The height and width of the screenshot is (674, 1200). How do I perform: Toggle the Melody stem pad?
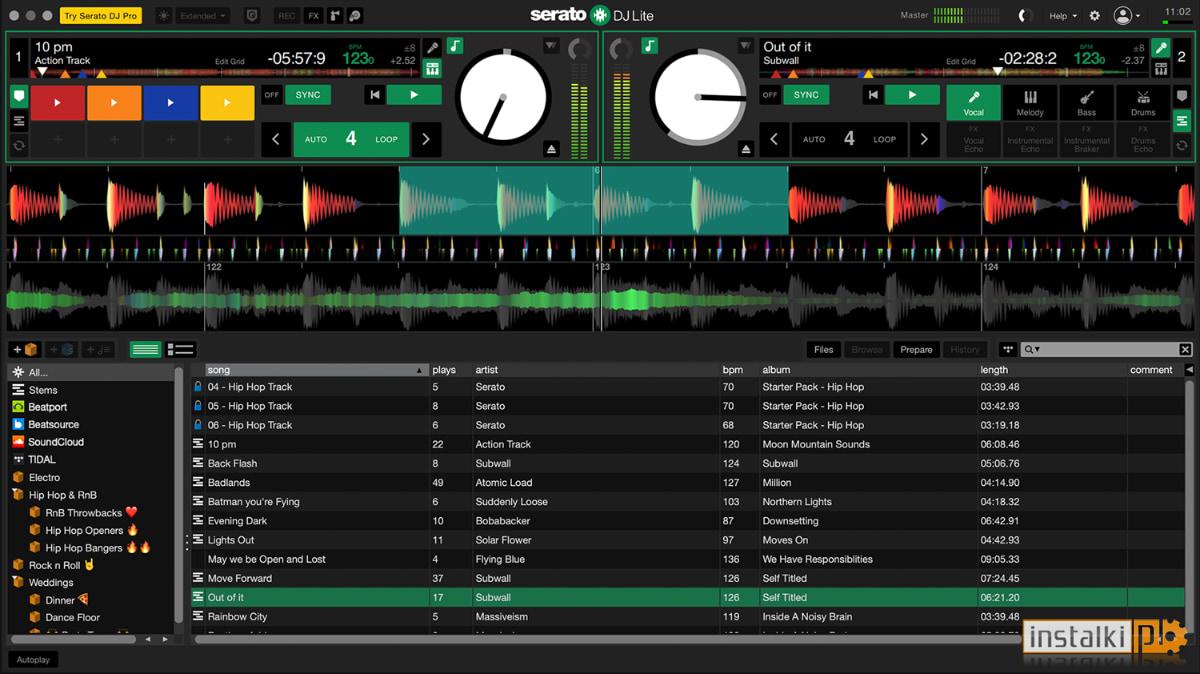point(1030,103)
